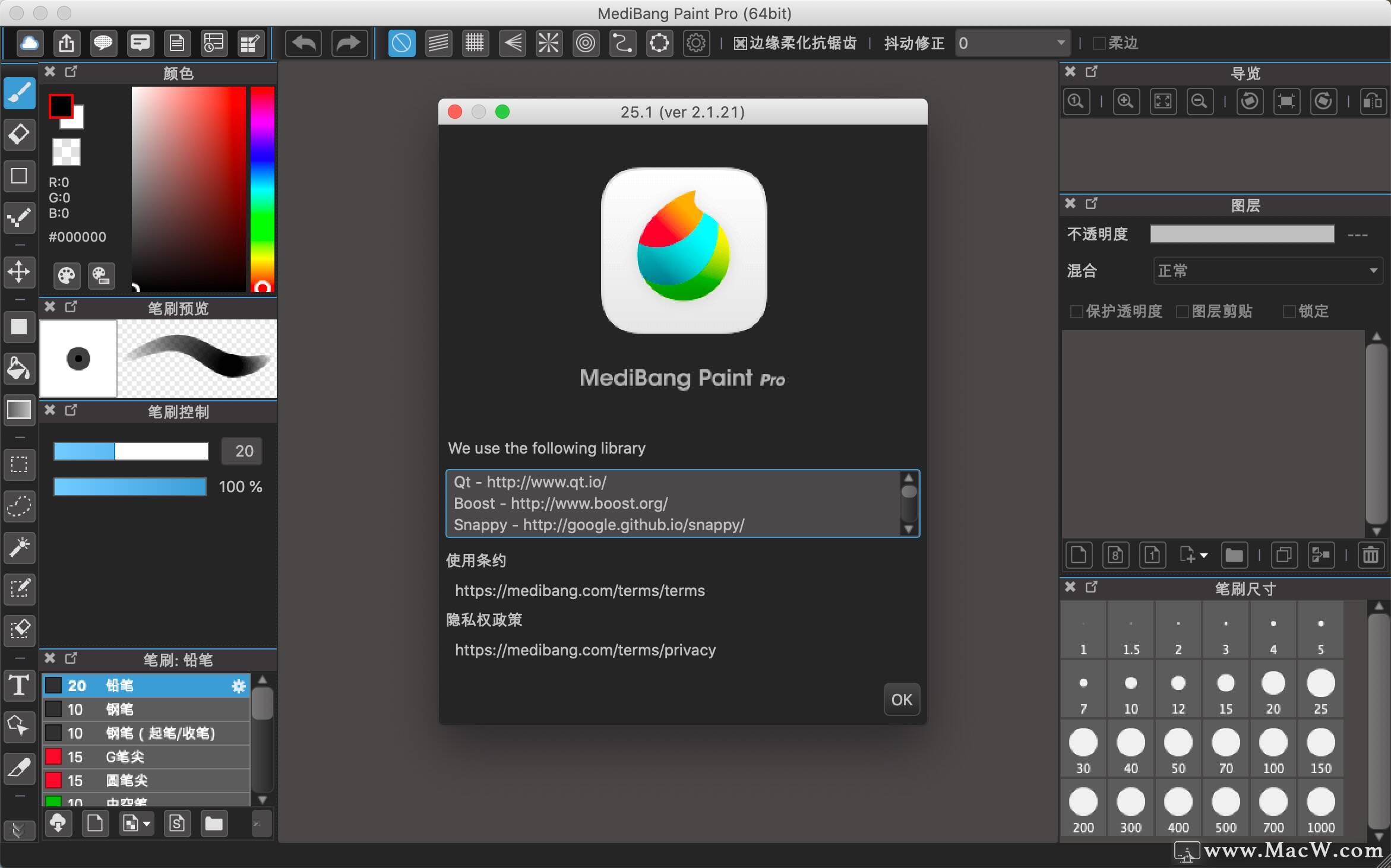
Task: Select the Lasso tool
Action: 20,506
